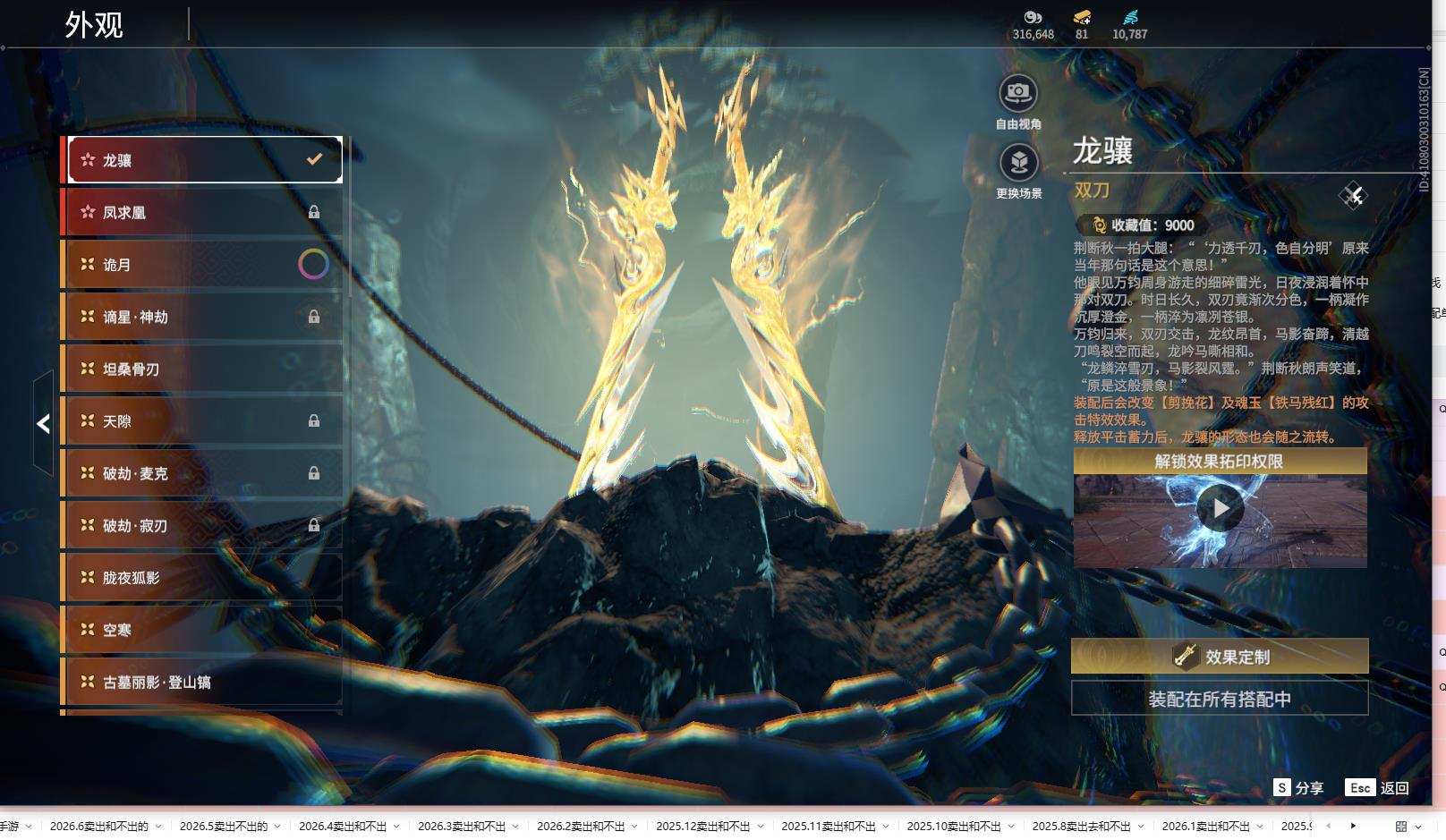Screen dimensions: 1446x840
Task: Play the effect preview video
Action: [x=1221, y=508]
